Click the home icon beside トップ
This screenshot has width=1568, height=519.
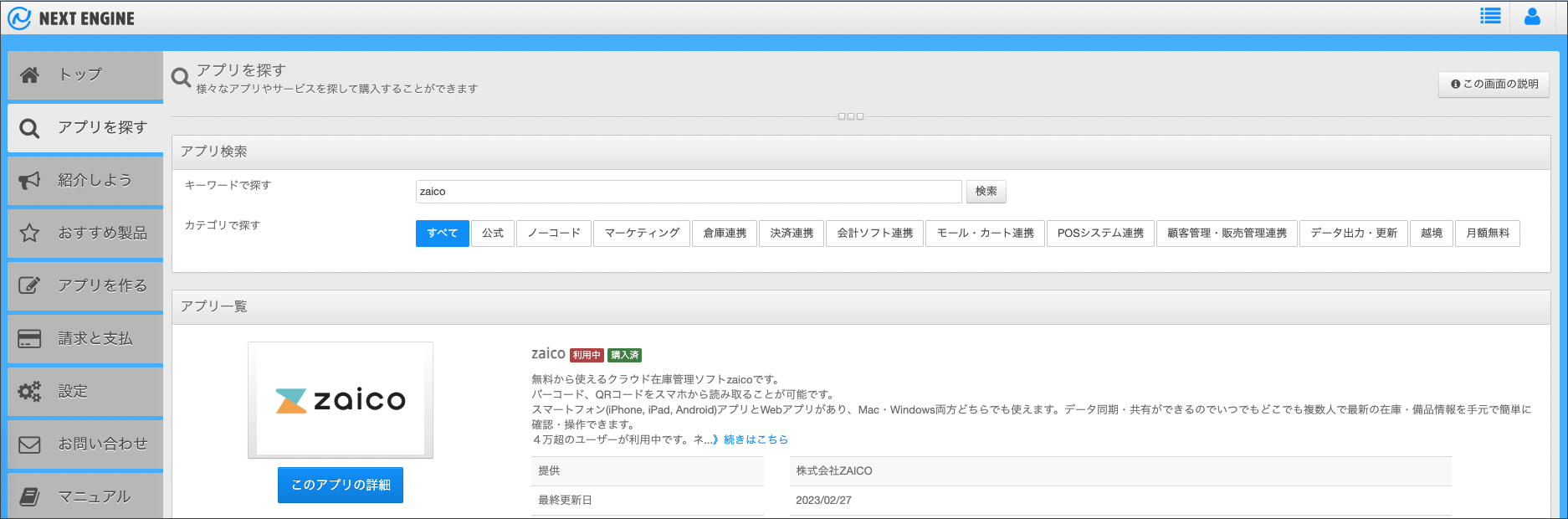click(29, 75)
